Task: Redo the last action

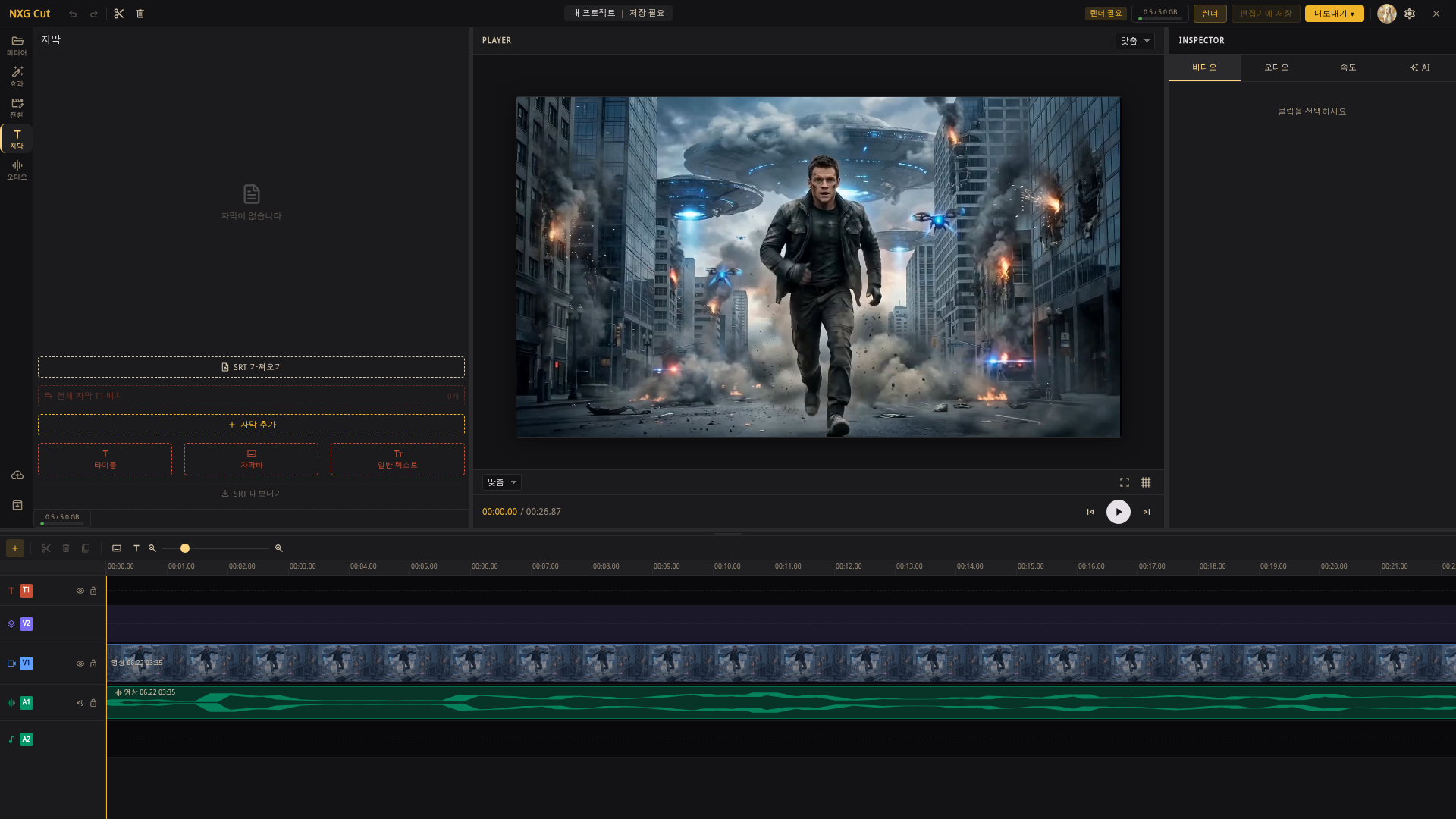Action: tap(94, 14)
